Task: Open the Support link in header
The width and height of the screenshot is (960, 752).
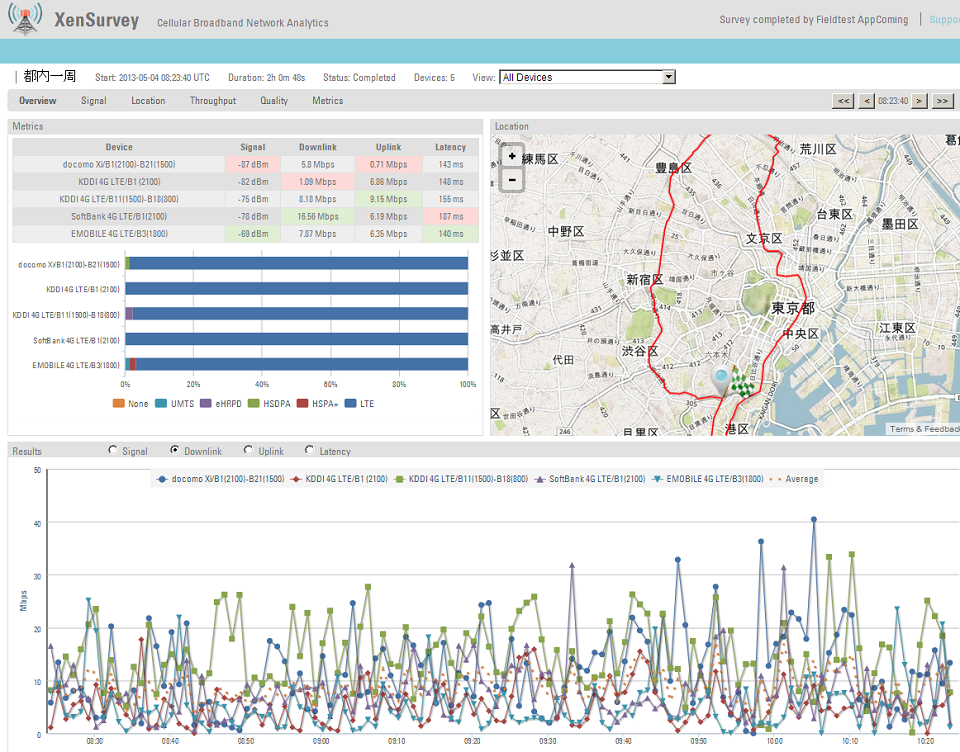Action: [x=944, y=20]
